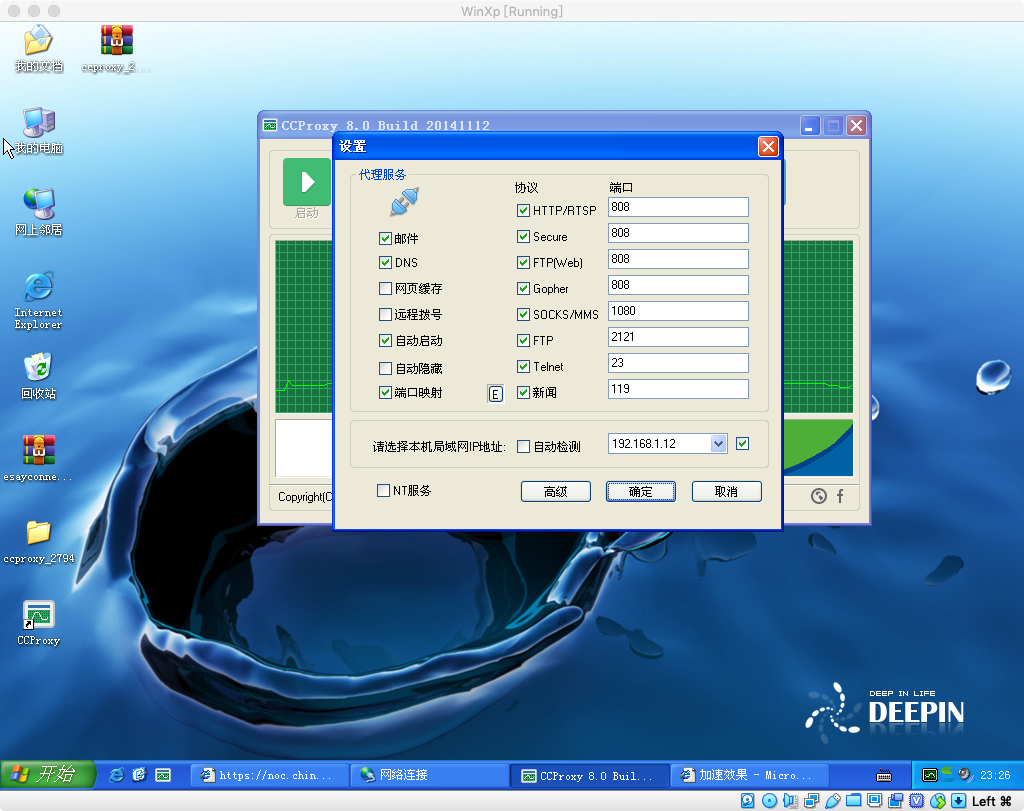
Task: Click the easyconnect archive icon on the desktop
Action: (38, 451)
